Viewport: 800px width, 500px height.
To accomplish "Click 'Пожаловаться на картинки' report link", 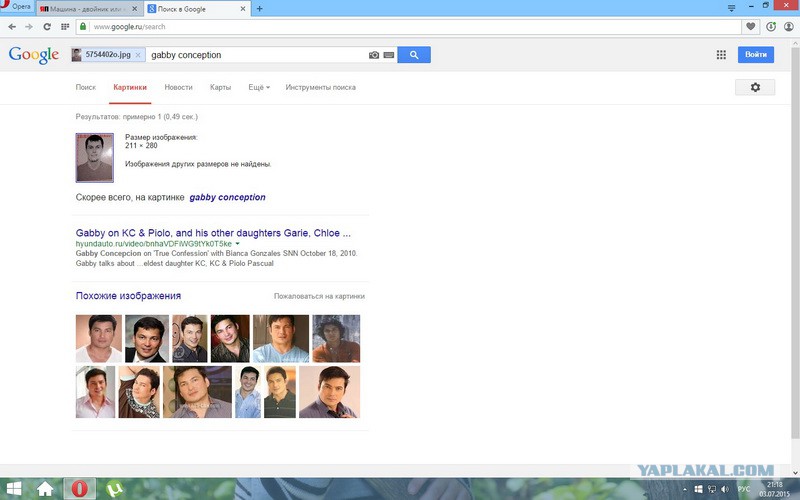I will [319, 296].
